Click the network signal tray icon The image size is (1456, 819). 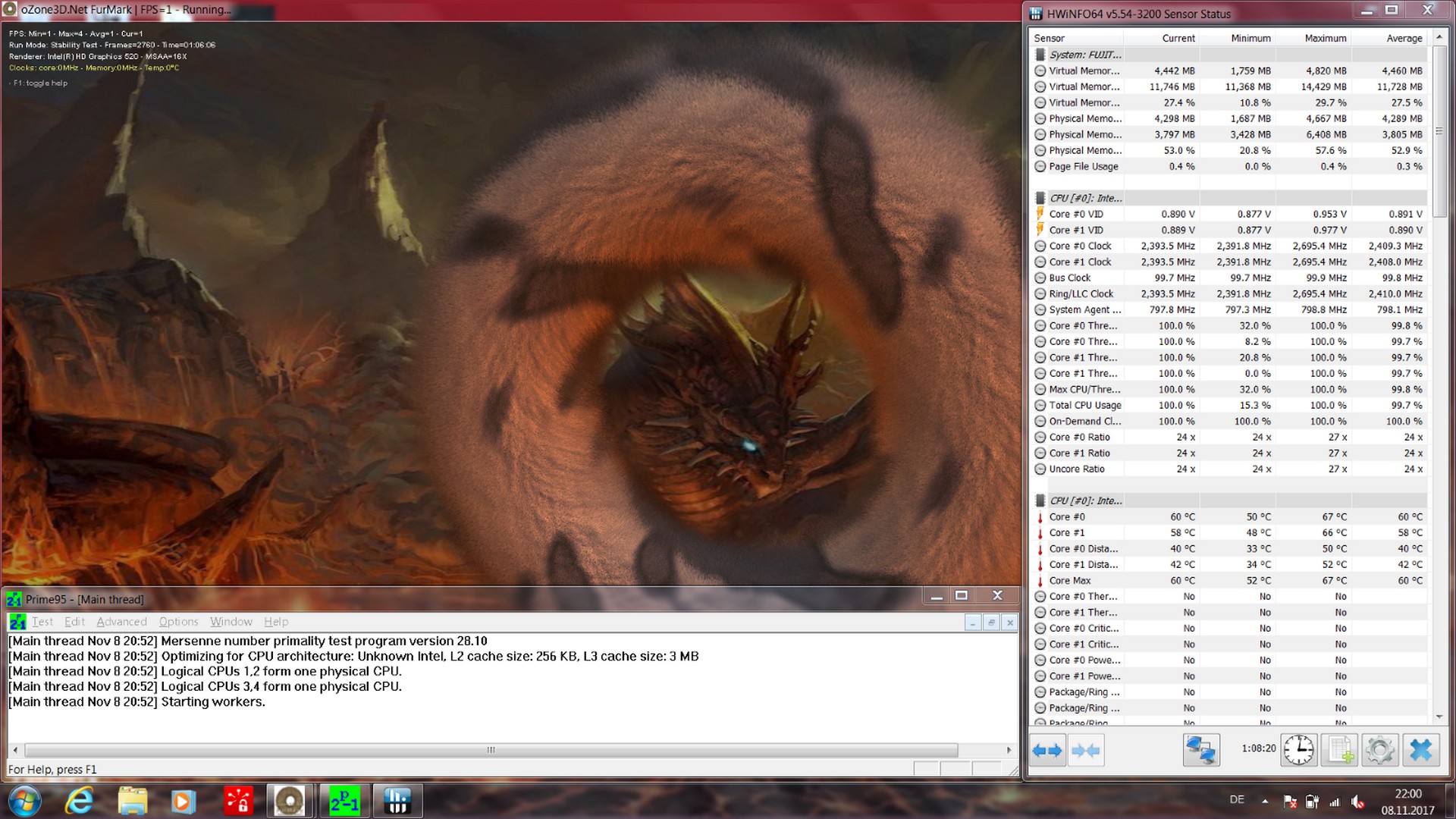pos(1335,802)
